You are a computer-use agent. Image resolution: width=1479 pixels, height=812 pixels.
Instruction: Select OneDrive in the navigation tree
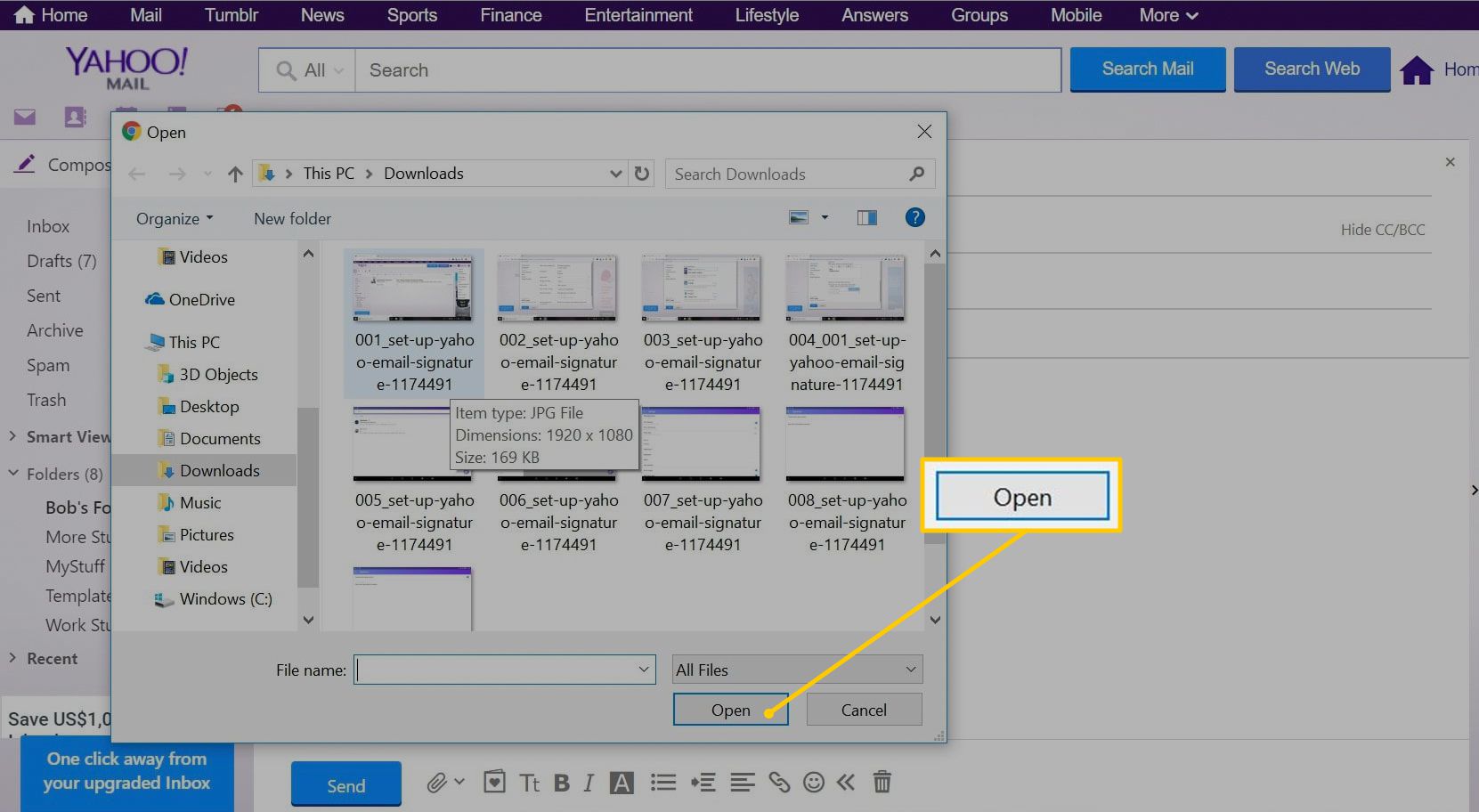(201, 299)
